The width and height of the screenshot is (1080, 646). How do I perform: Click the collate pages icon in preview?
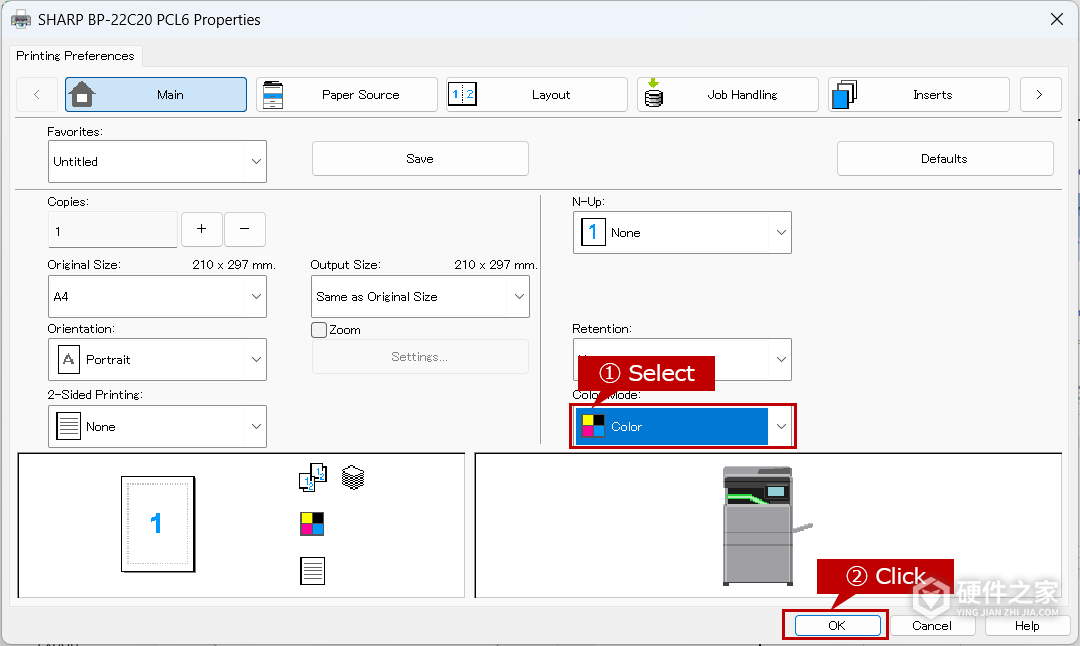point(313,477)
